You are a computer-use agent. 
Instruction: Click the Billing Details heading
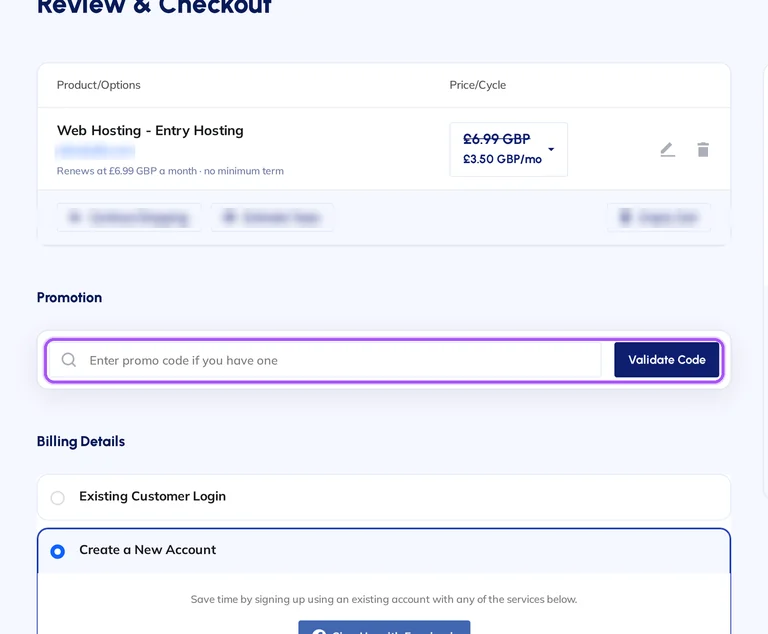coord(81,441)
